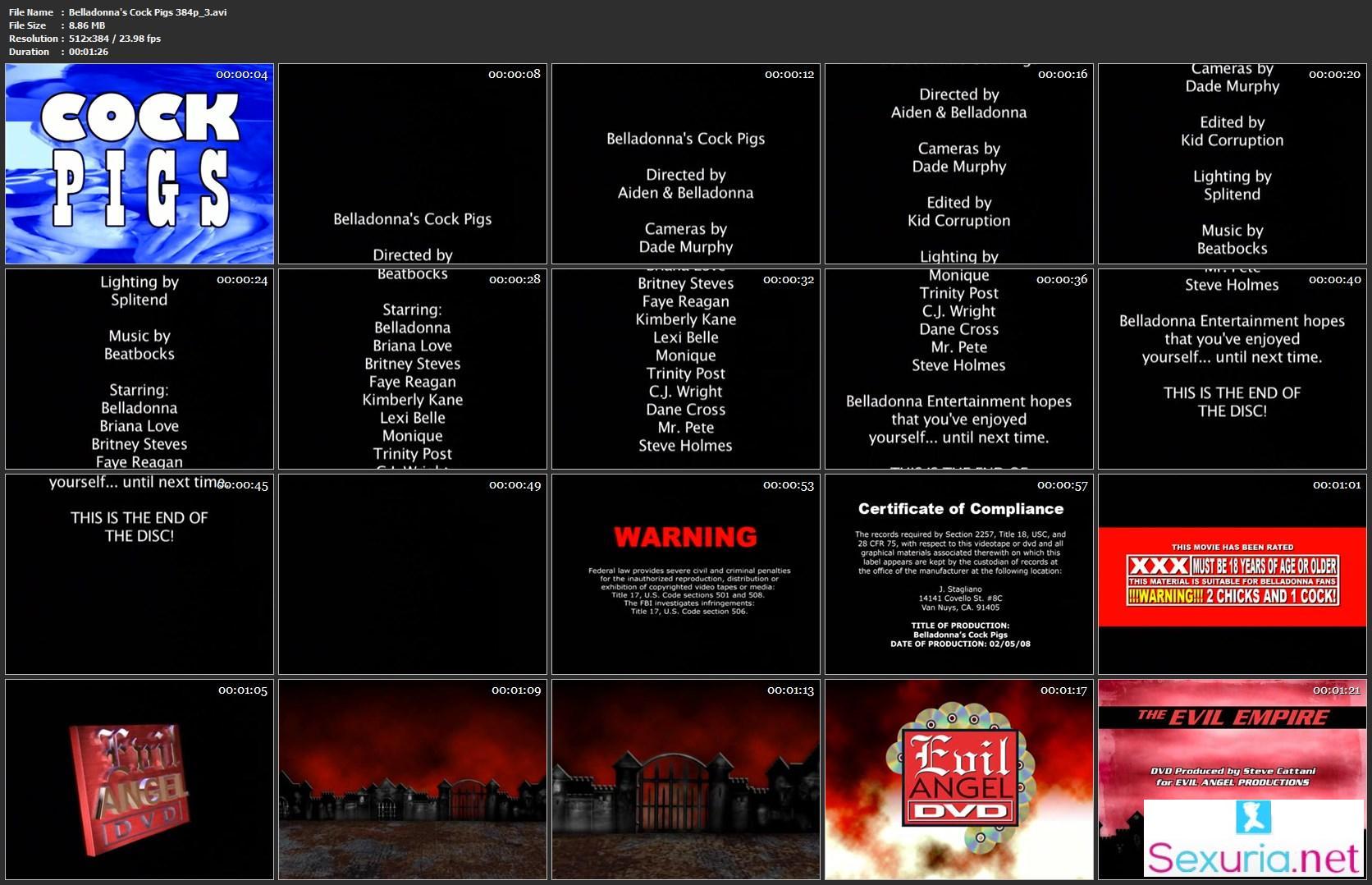Open the Certificate of Compliance frame
The width and height of the screenshot is (1372, 885).
(x=958, y=574)
